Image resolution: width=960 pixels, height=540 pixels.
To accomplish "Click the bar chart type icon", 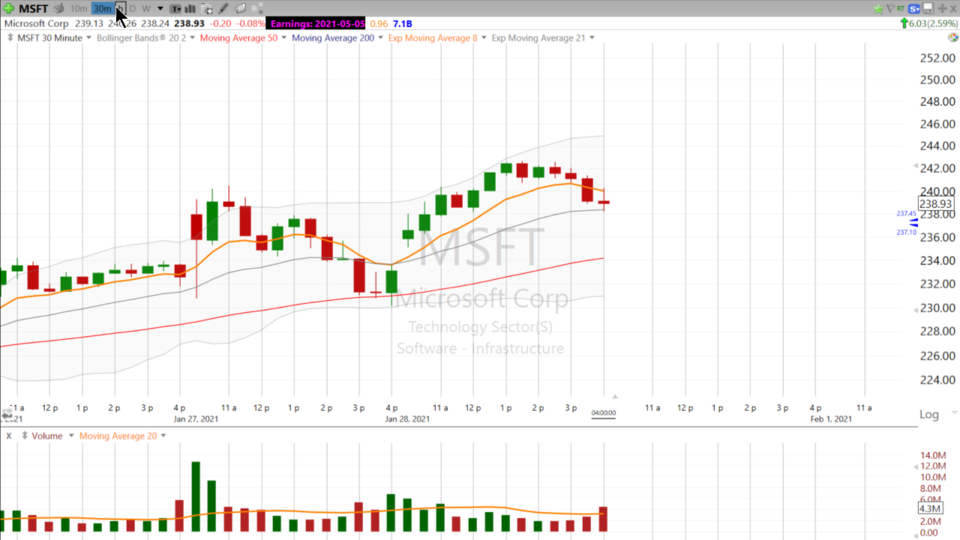I will pos(190,9).
